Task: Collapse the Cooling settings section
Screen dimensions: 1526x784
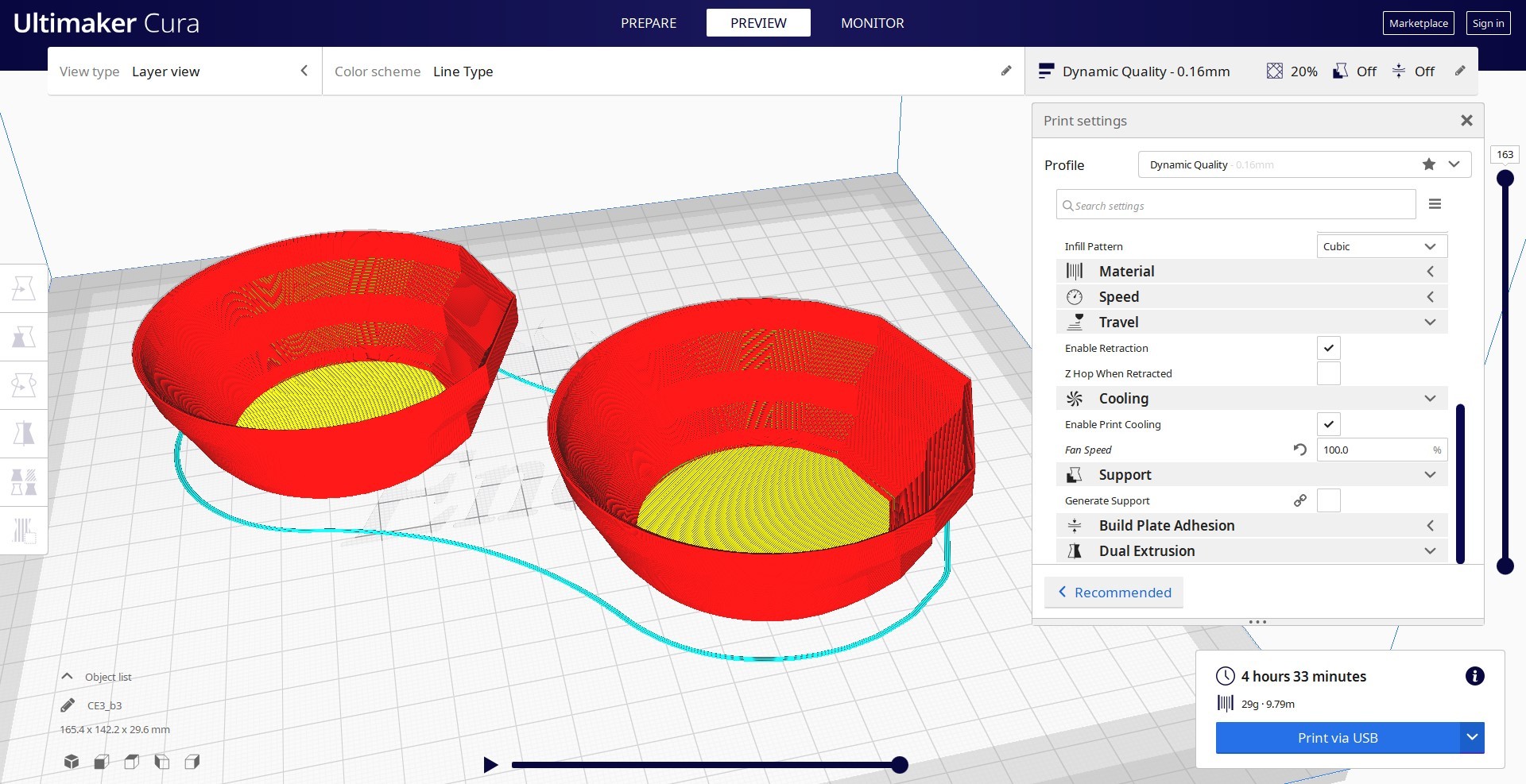Action: coord(1252,398)
